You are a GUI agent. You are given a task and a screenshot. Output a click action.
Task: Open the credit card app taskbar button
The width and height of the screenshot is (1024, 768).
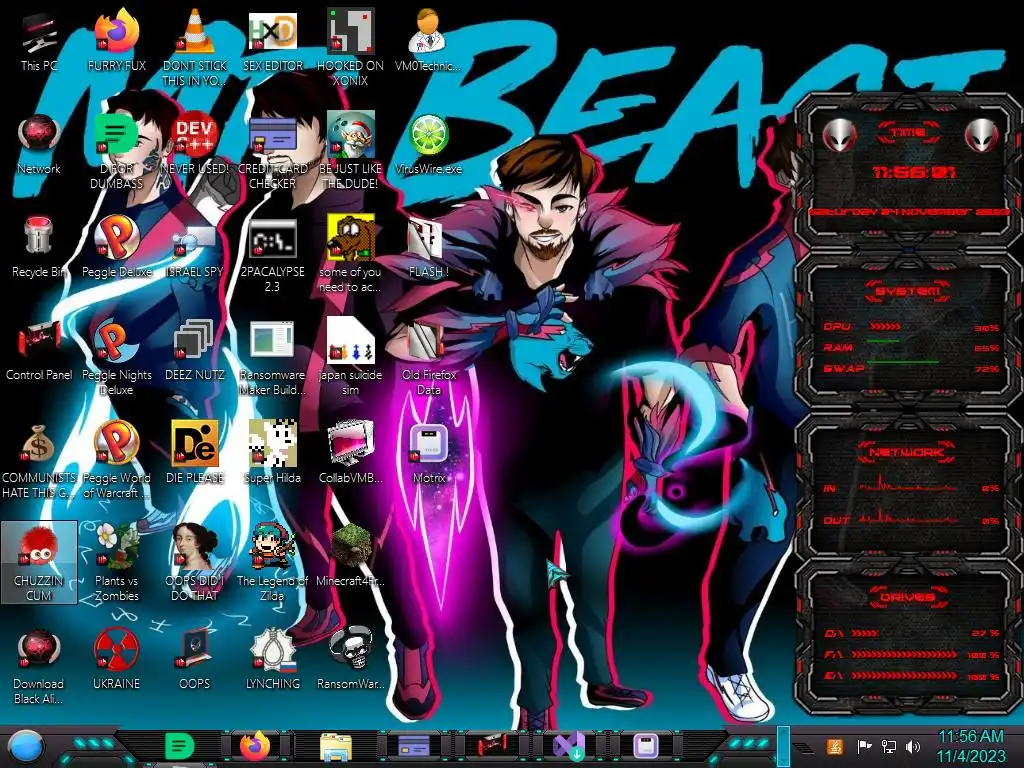coord(414,746)
